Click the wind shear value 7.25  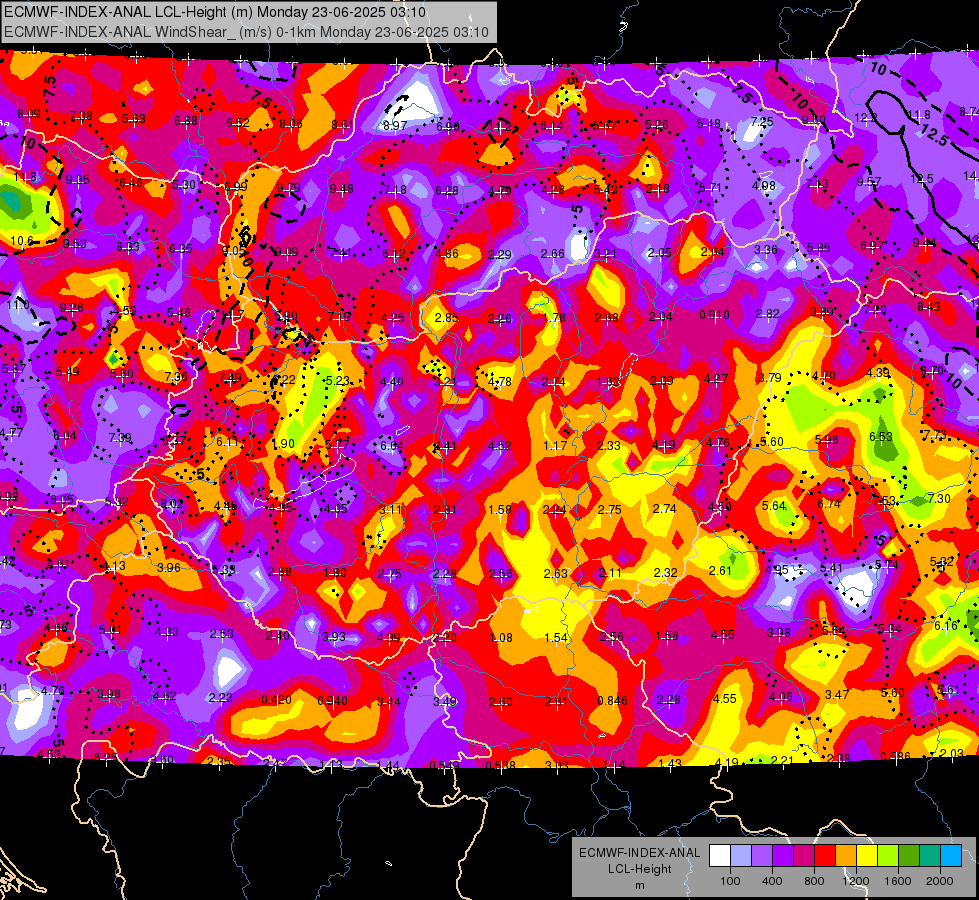point(762,122)
